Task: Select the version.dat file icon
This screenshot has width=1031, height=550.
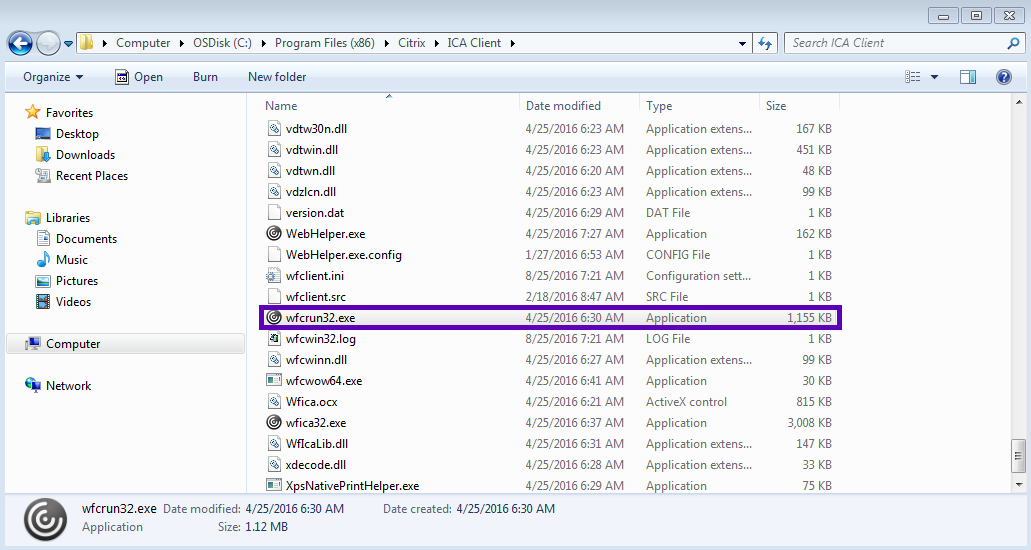Action: coord(274,212)
